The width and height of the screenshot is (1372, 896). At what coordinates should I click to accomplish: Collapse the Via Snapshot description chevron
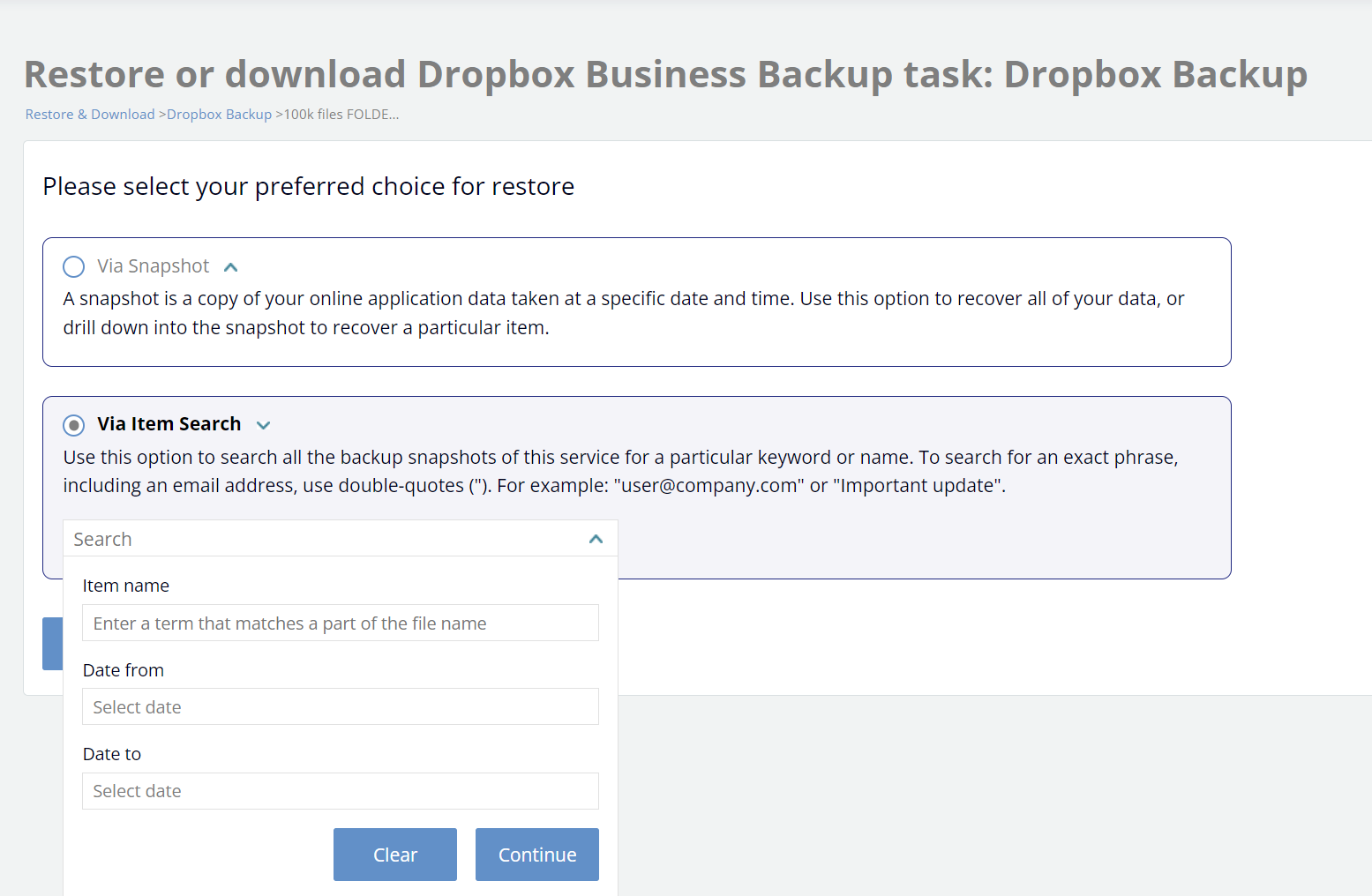pos(231,267)
